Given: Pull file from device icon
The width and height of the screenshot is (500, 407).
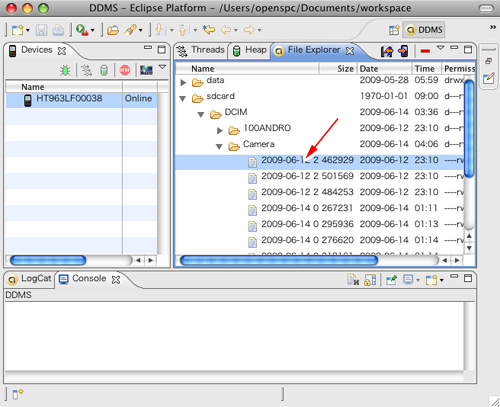Looking at the screenshot, I should [x=387, y=51].
